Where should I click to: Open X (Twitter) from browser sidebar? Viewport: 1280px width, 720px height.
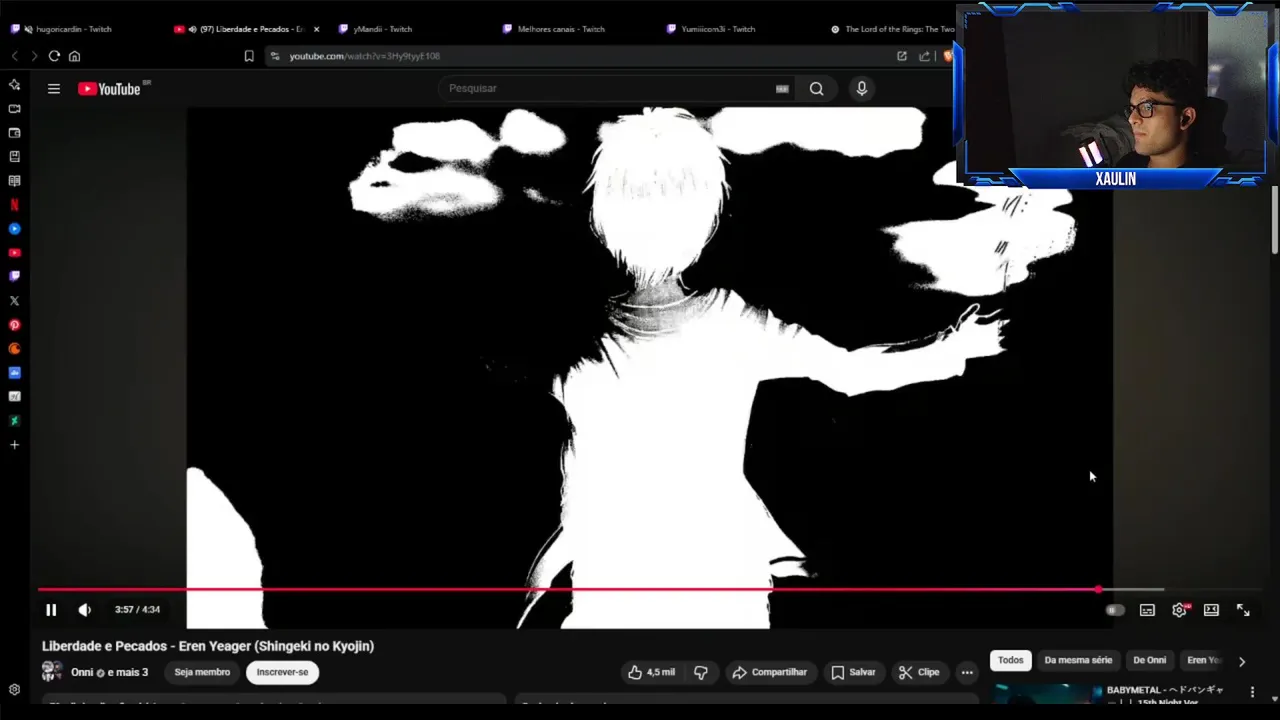point(14,300)
